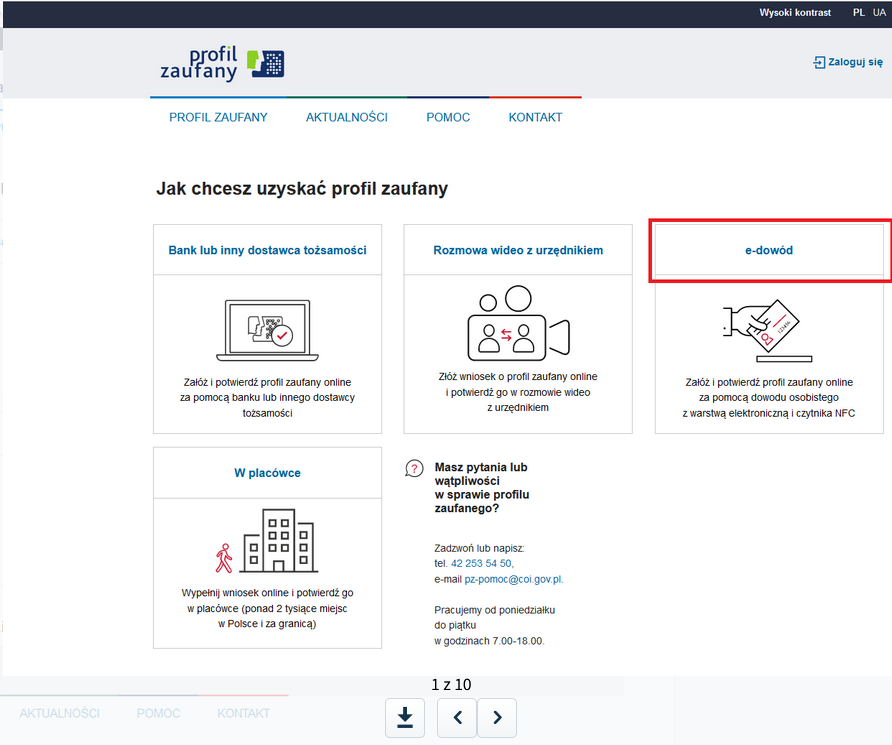
Task: Open the POMOC menu item
Action: pyautogui.click(x=448, y=117)
